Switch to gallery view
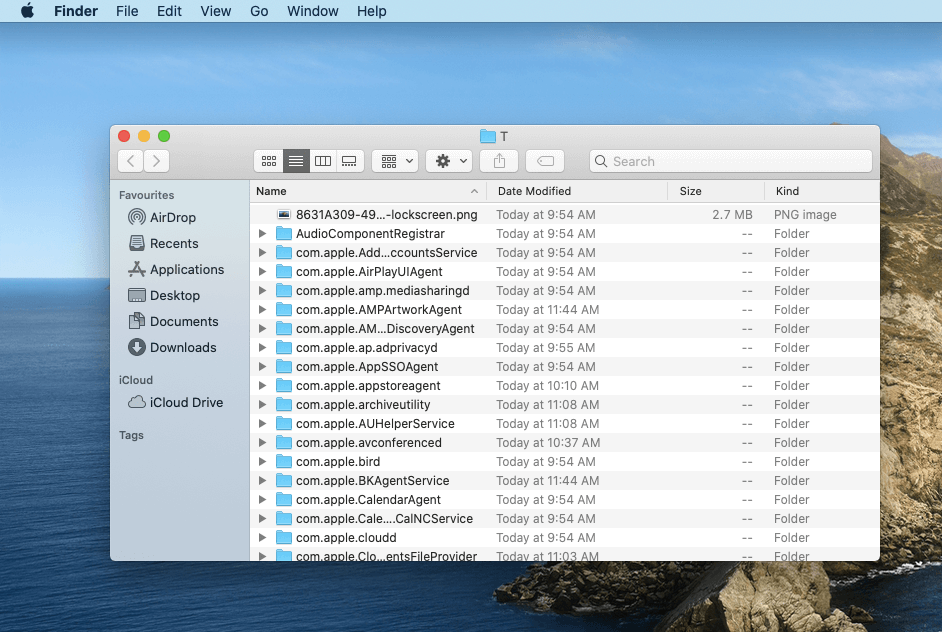The width and height of the screenshot is (942, 632). click(350, 161)
